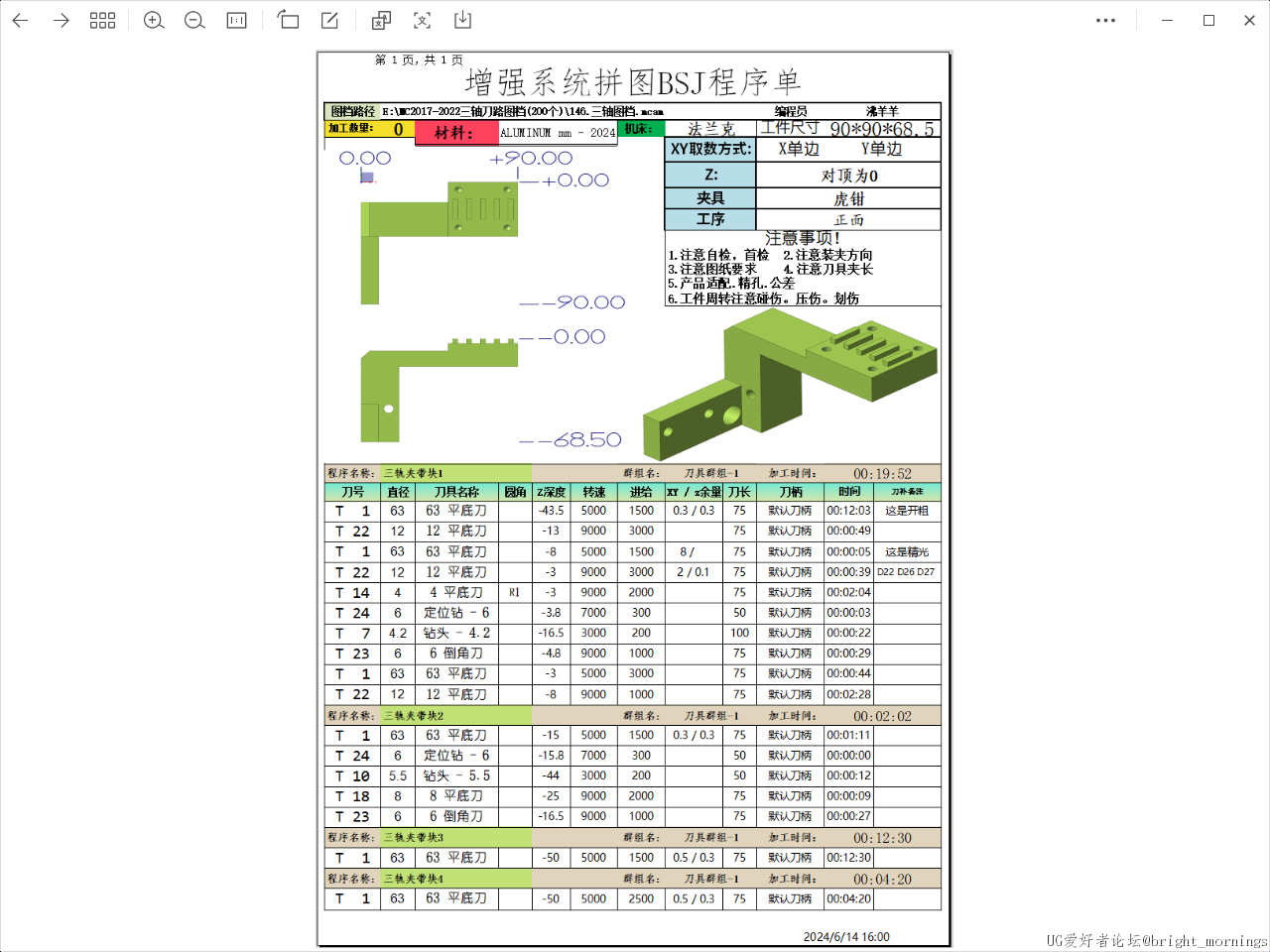1270x952 pixels.
Task: Click the 刀具名称 column header
Action: 456,492
